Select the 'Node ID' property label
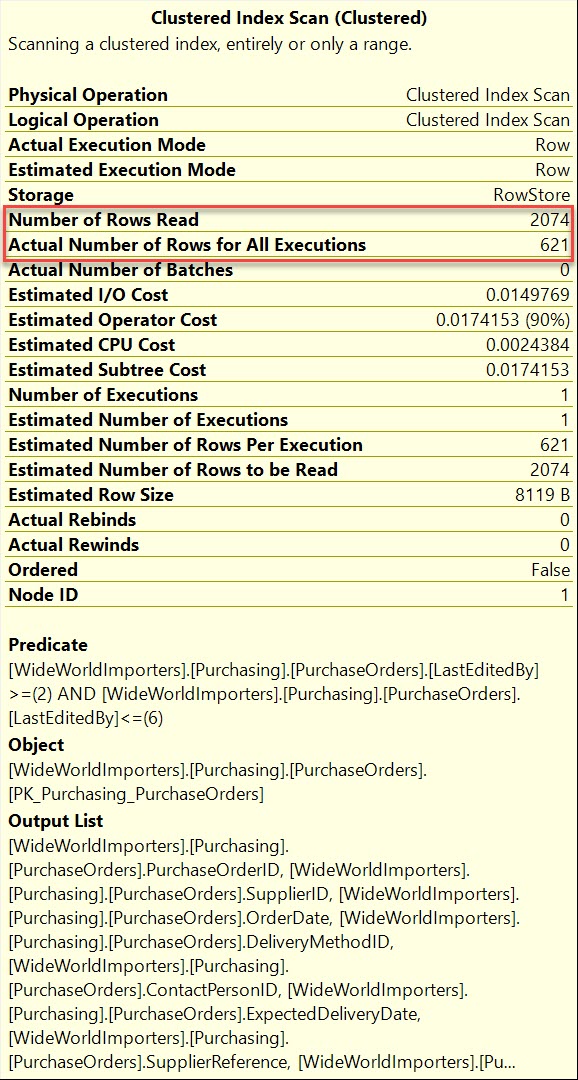Image resolution: width=578 pixels, height=1080 pixels. 43,594
